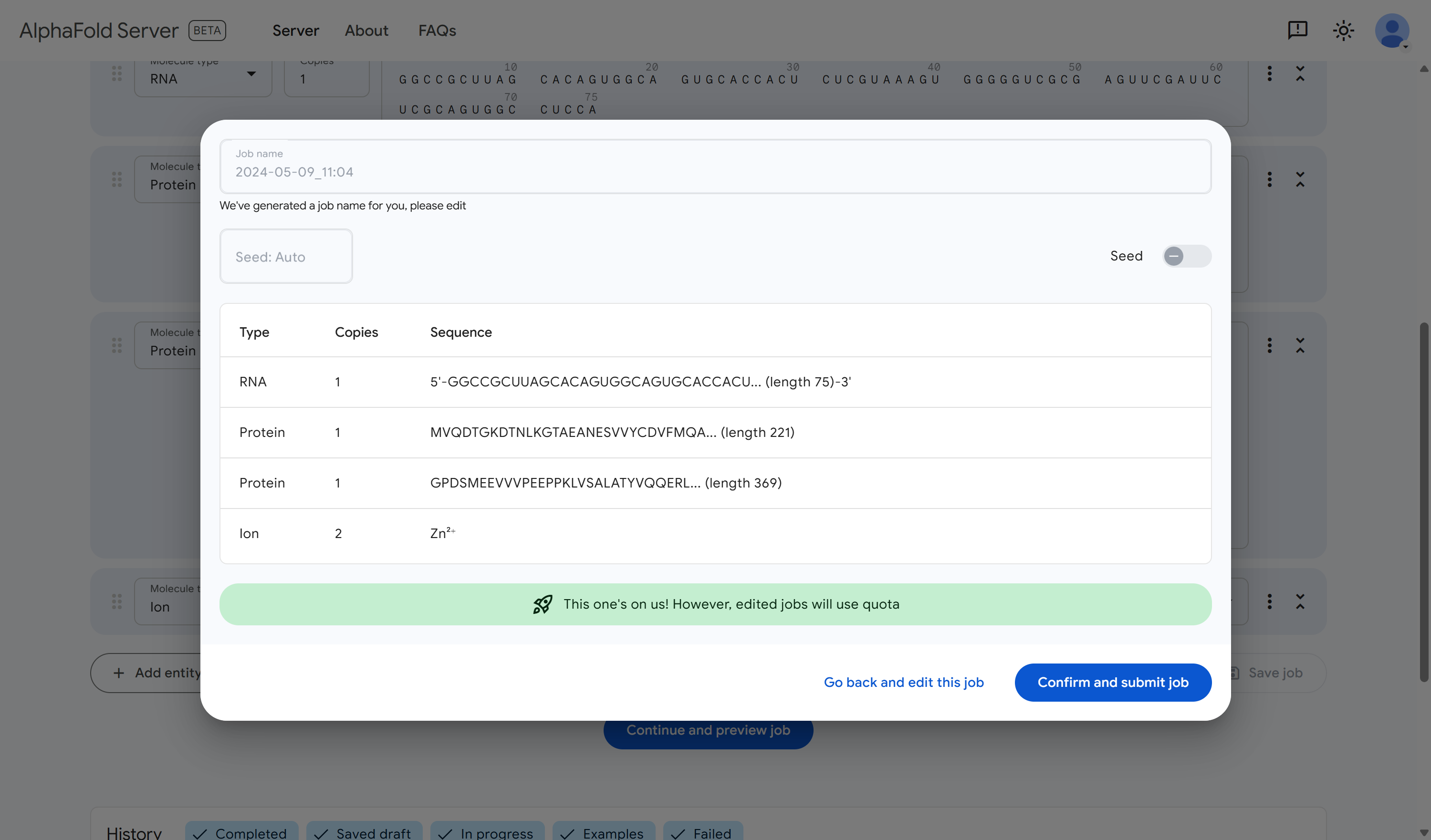Click drag handle of Ion entity row

click(117, 601)
